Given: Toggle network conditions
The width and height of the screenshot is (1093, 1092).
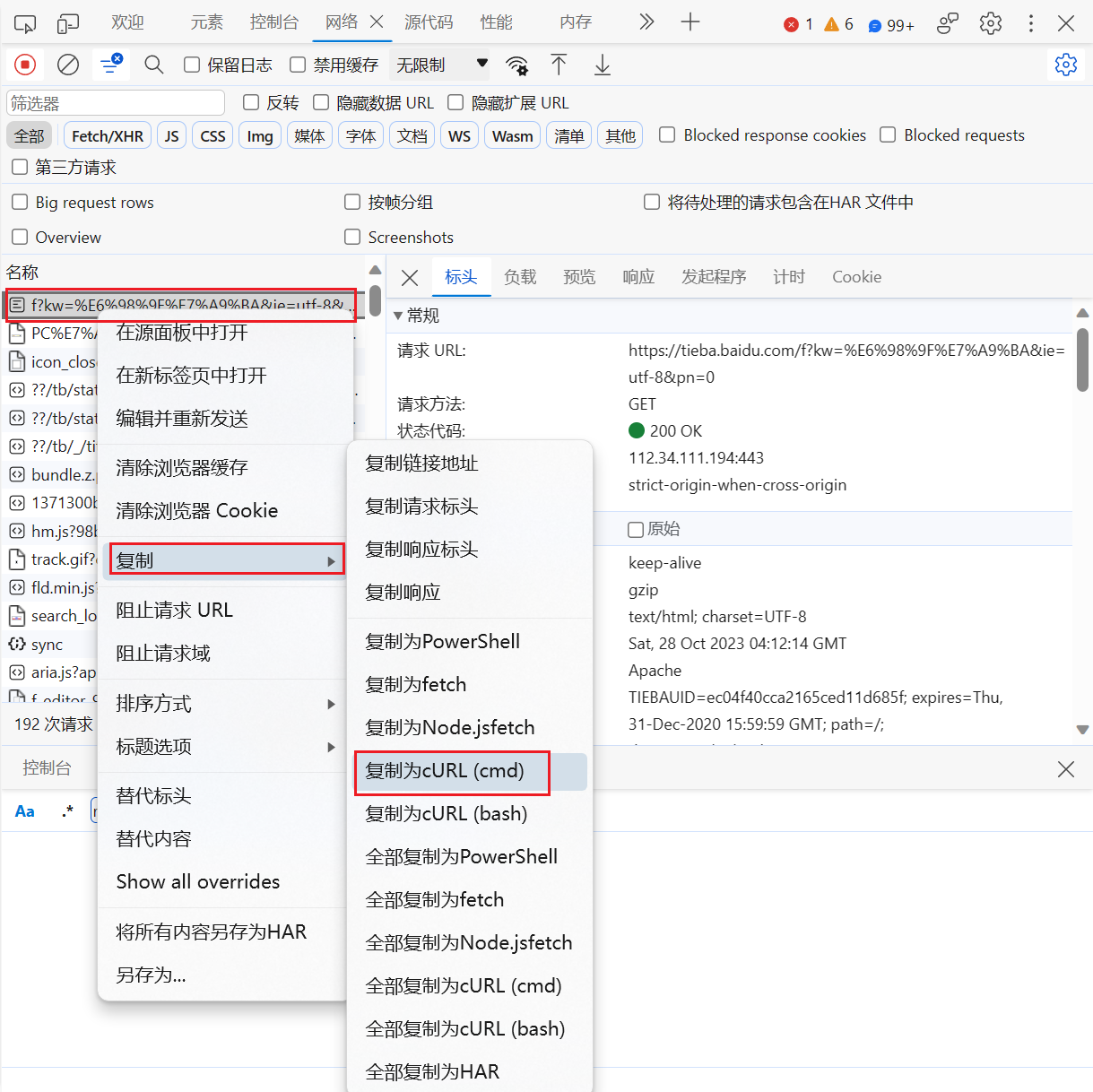Looking at the screenshot, I should [517, 65].
